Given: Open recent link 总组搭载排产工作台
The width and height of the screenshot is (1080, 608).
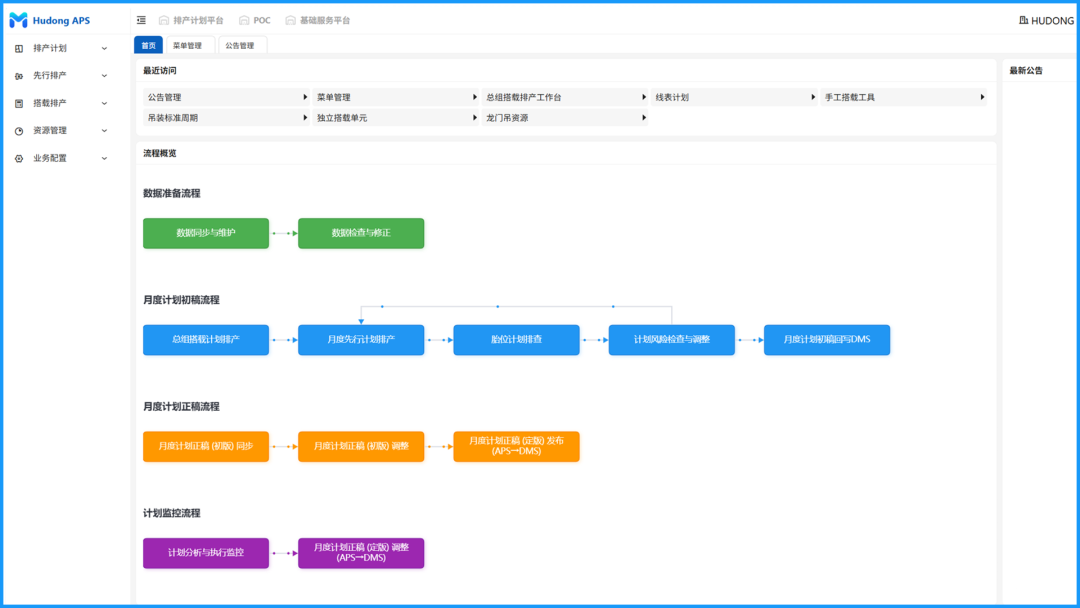Looking at the screenshot, I should click(x=565, y=97).
